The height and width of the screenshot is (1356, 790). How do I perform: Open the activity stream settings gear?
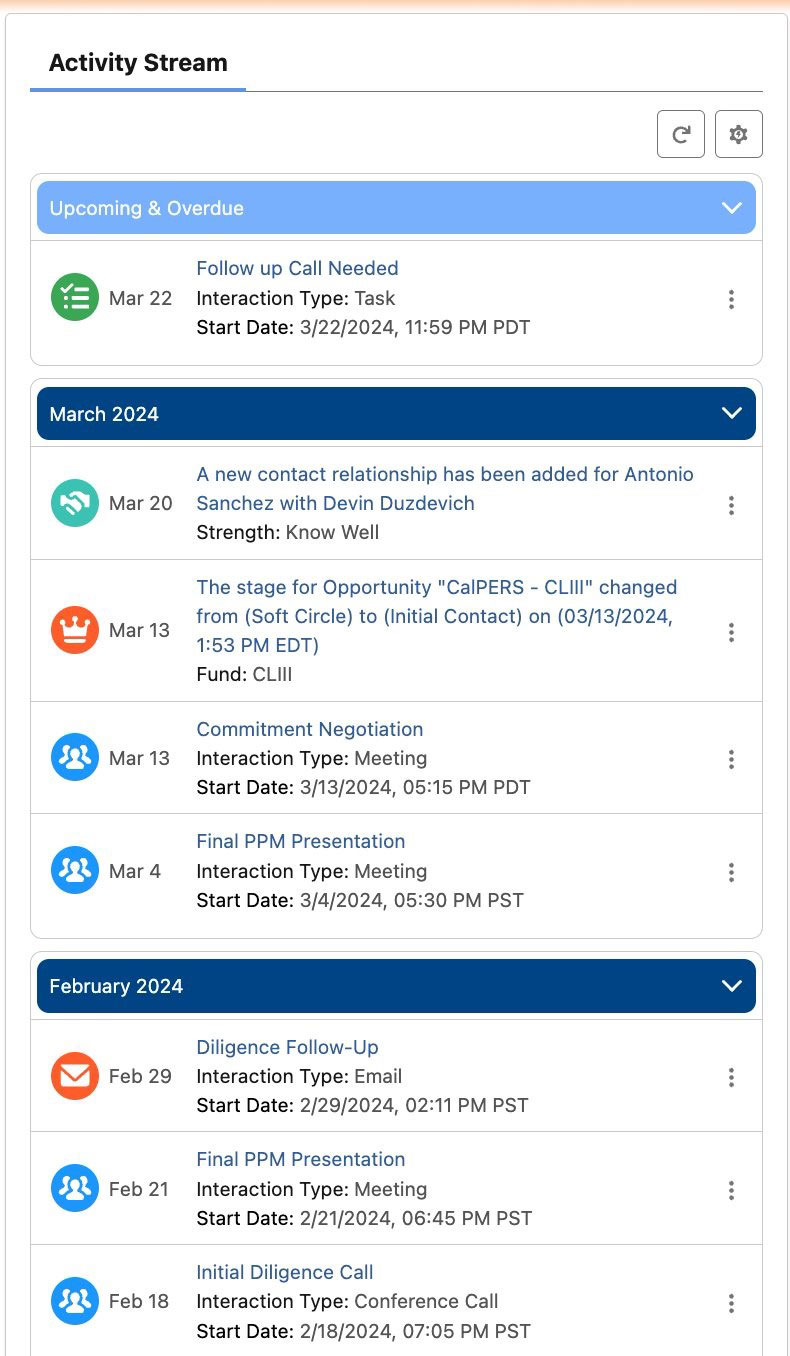(x=739, y=134)
